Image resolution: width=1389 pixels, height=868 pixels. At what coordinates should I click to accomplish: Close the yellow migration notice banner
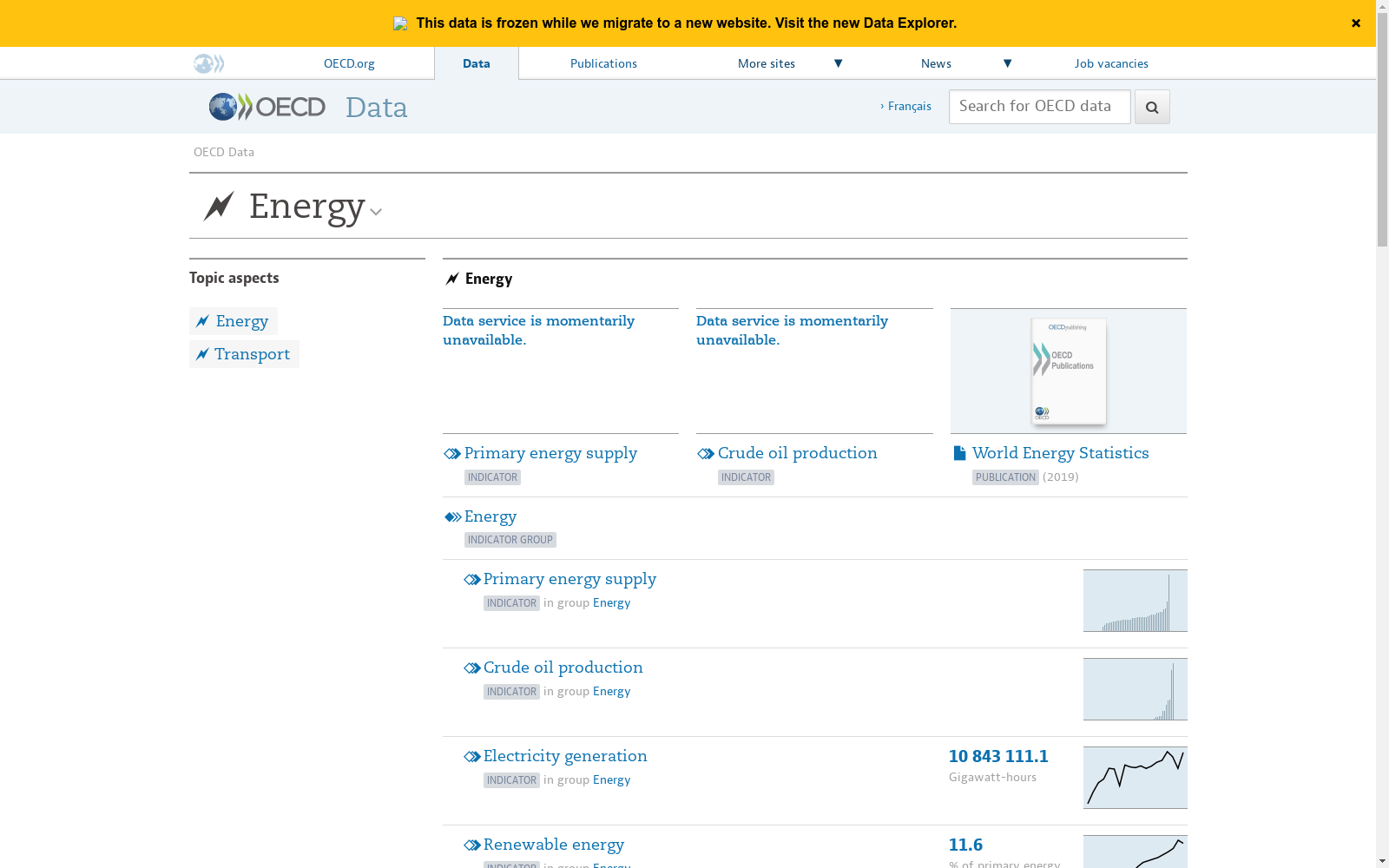pyautogui.click(x=1355, y=23)
